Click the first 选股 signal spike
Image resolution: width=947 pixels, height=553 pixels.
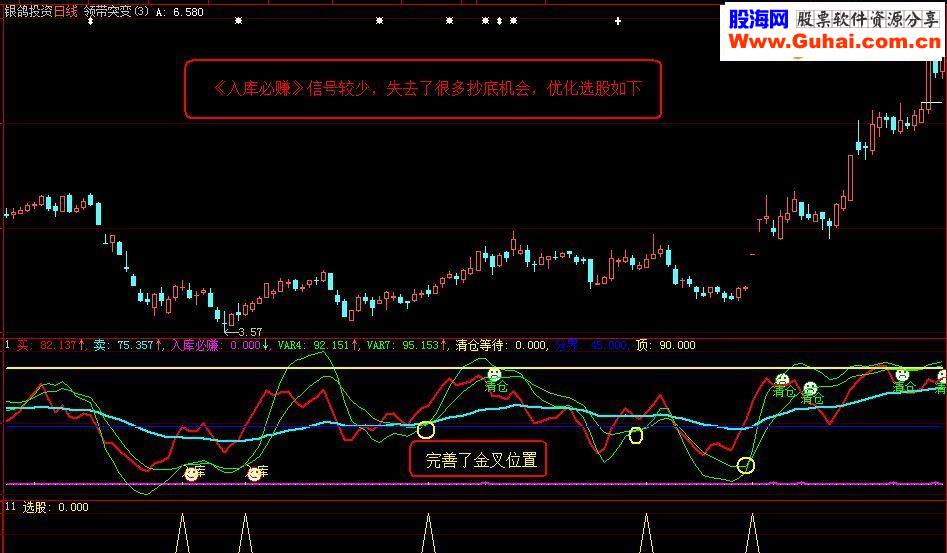(x=182, y=533)
